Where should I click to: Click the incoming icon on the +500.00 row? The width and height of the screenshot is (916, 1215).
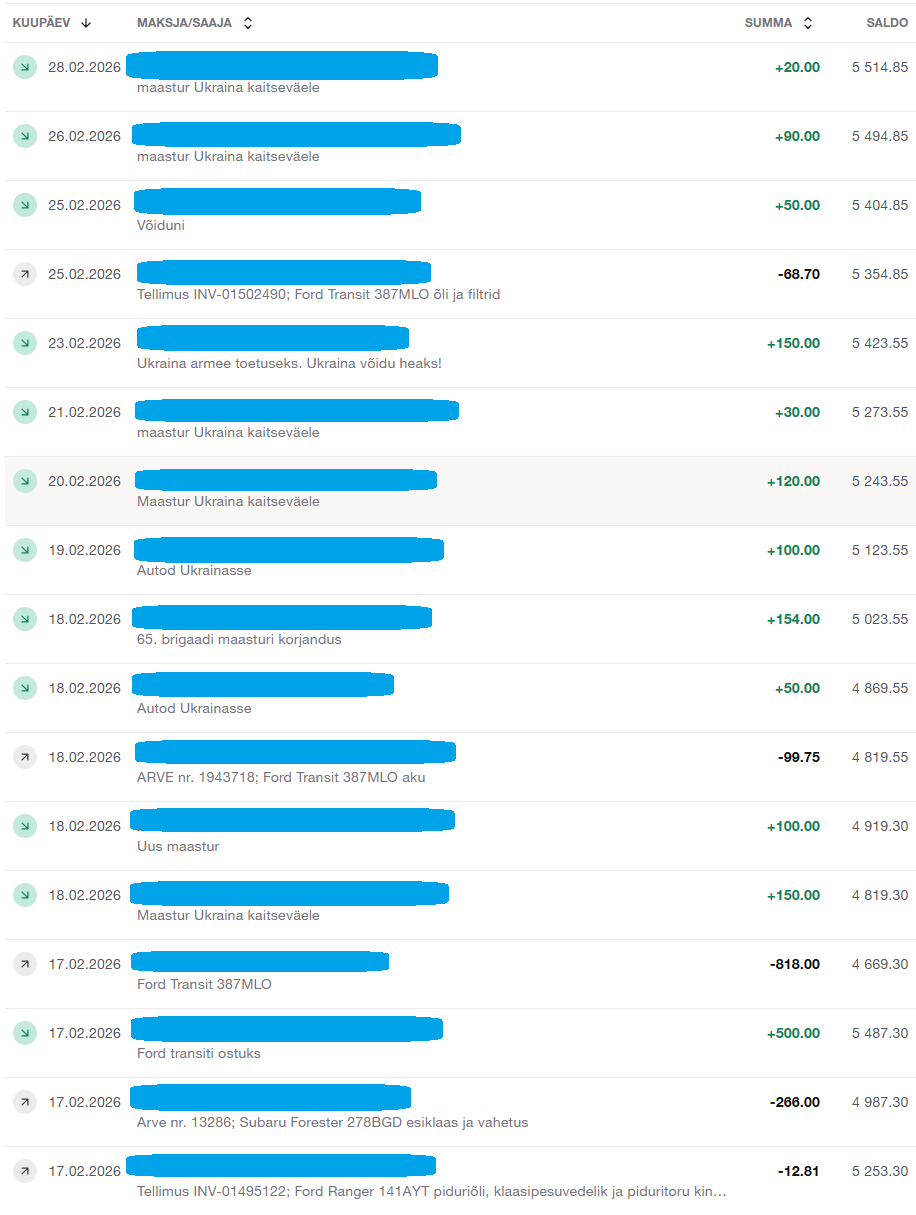point(24,1033)
